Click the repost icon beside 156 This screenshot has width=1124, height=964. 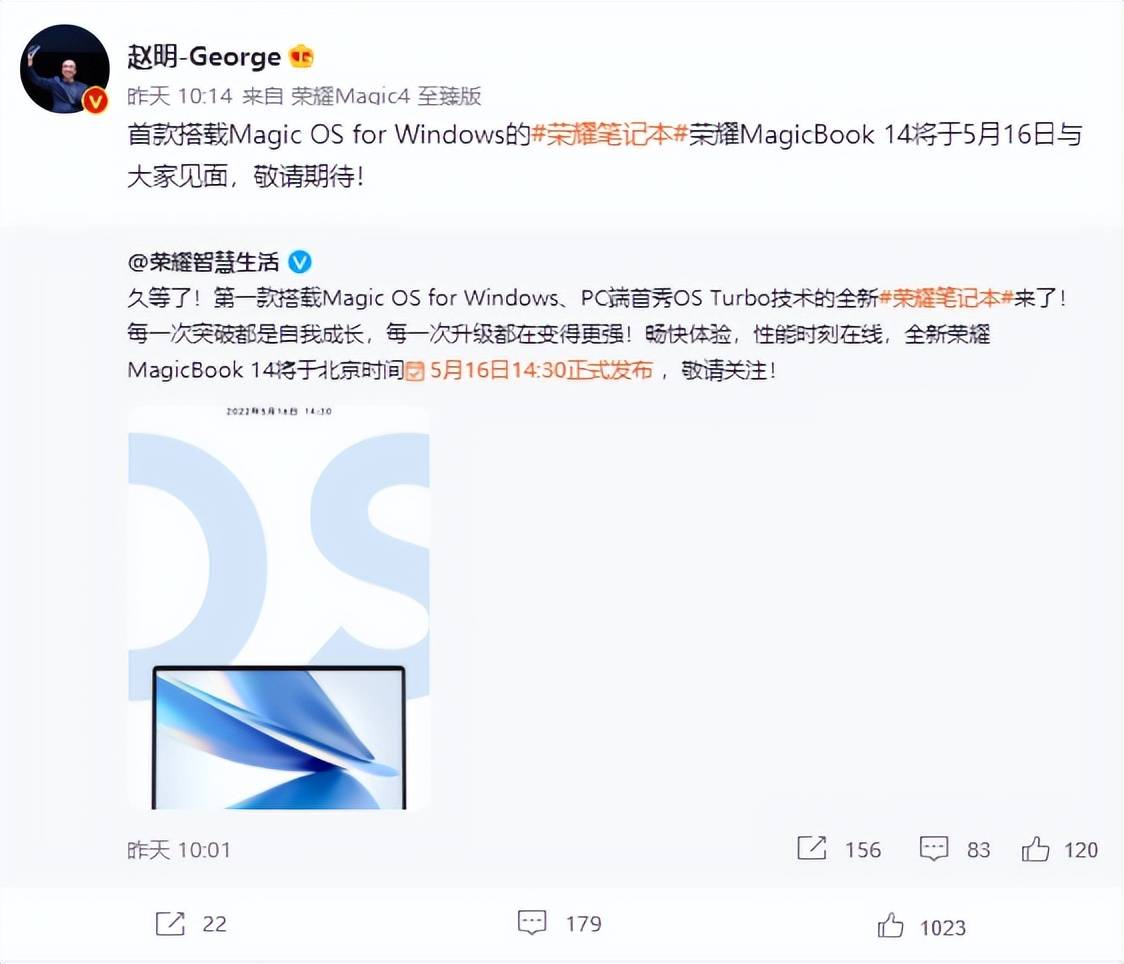click(812, 849)
